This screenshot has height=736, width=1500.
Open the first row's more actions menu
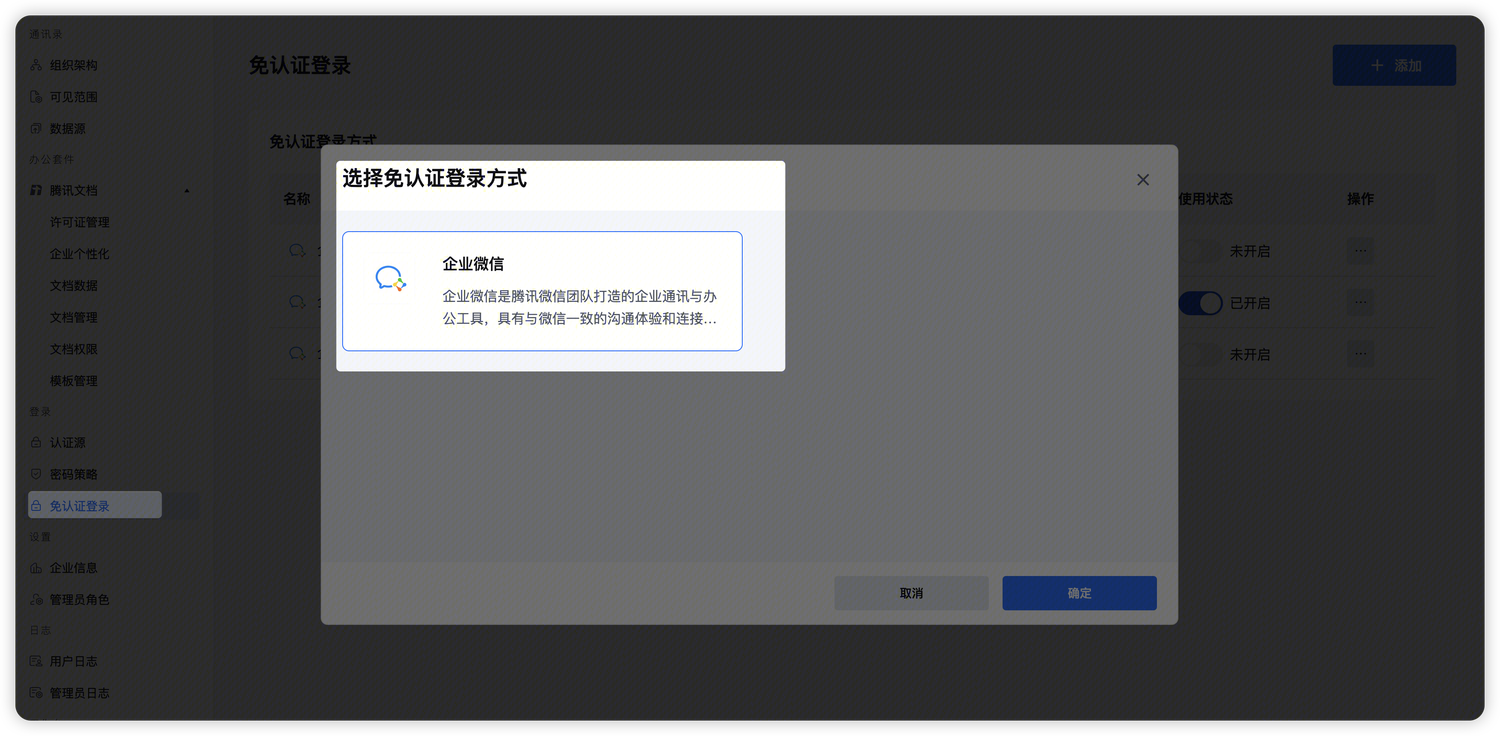[x=1359, y=251]
